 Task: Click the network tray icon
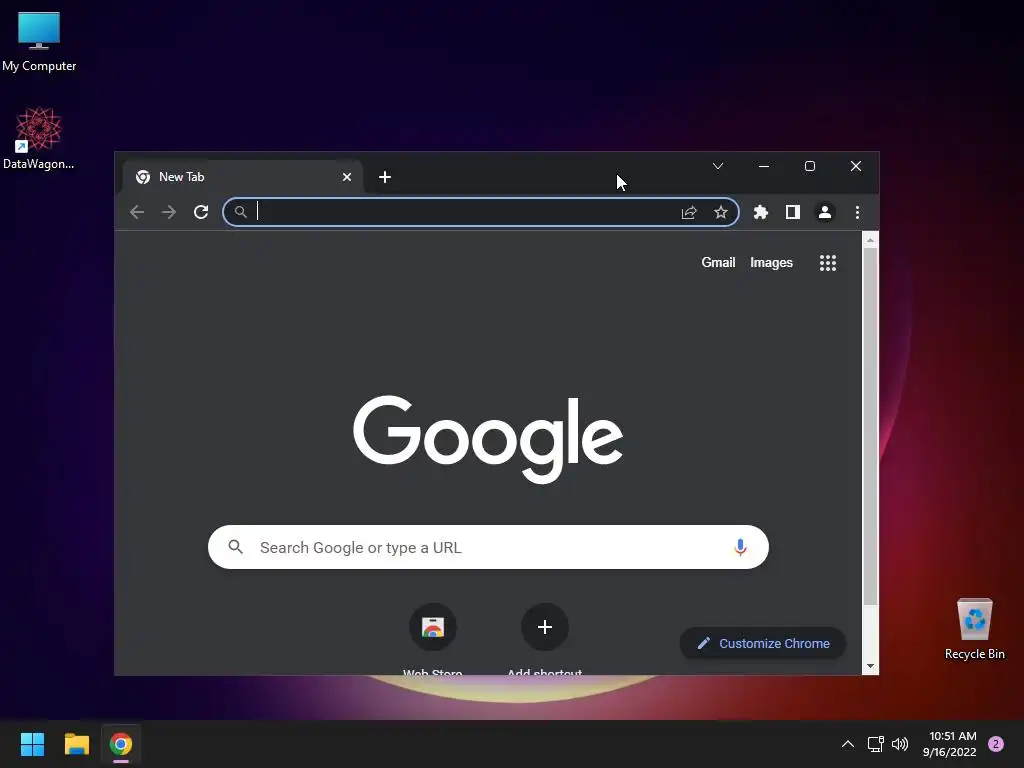(875, 744)
